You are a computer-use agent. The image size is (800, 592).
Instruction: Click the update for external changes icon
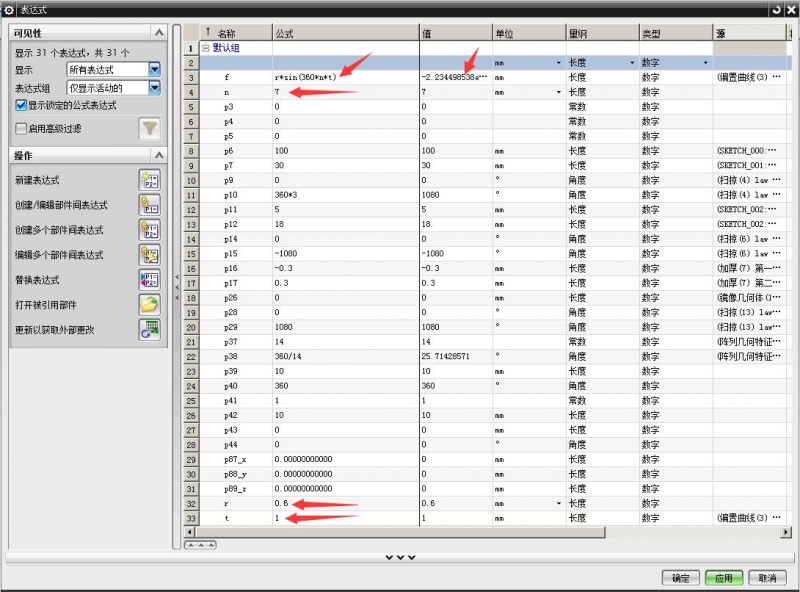[149, 330]
